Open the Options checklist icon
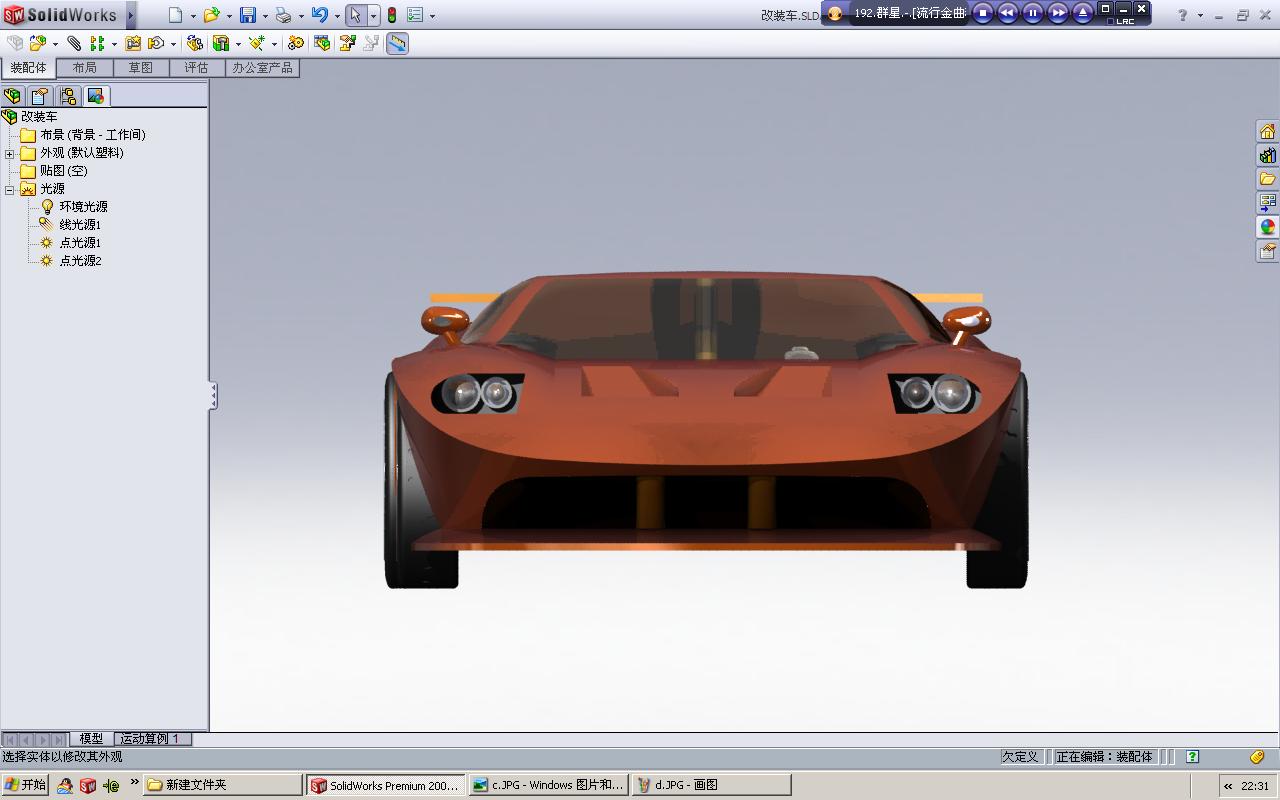Screen dimensions: 1280x800 pos(415,15)
